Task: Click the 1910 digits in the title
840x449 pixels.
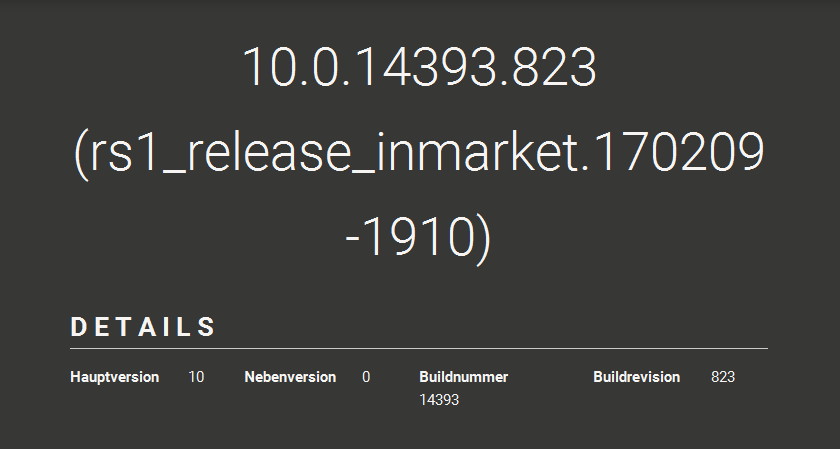Action: [419, 238]
